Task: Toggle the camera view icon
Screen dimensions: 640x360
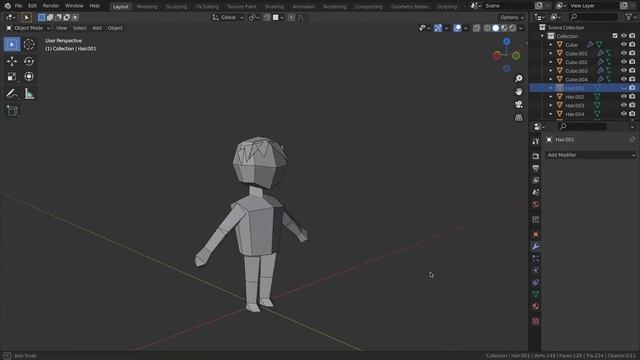Action: [519, 104]
